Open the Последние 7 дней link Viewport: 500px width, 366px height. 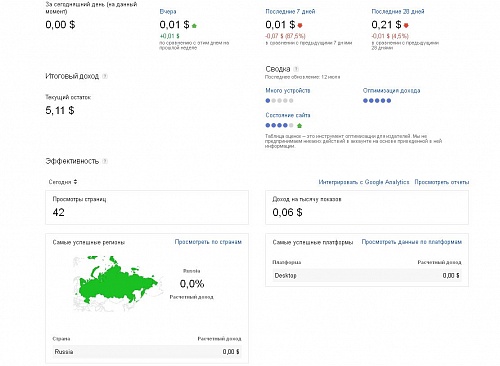point(290,12)
